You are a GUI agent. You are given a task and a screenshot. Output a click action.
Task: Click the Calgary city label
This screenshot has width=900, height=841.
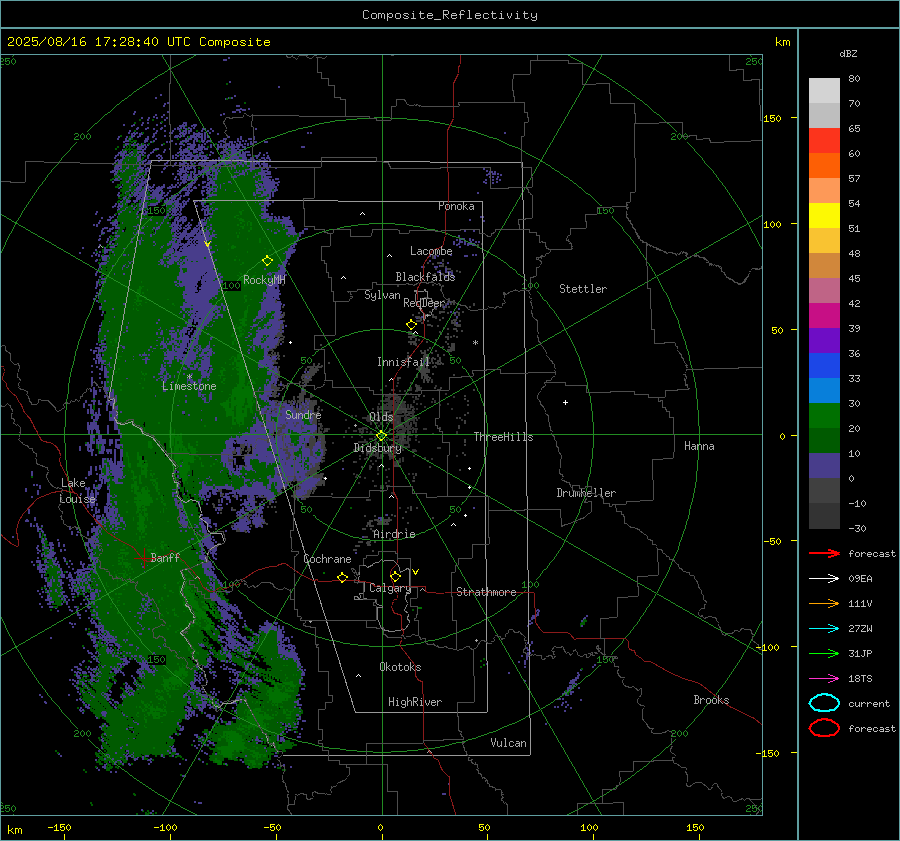coord(390,588)
